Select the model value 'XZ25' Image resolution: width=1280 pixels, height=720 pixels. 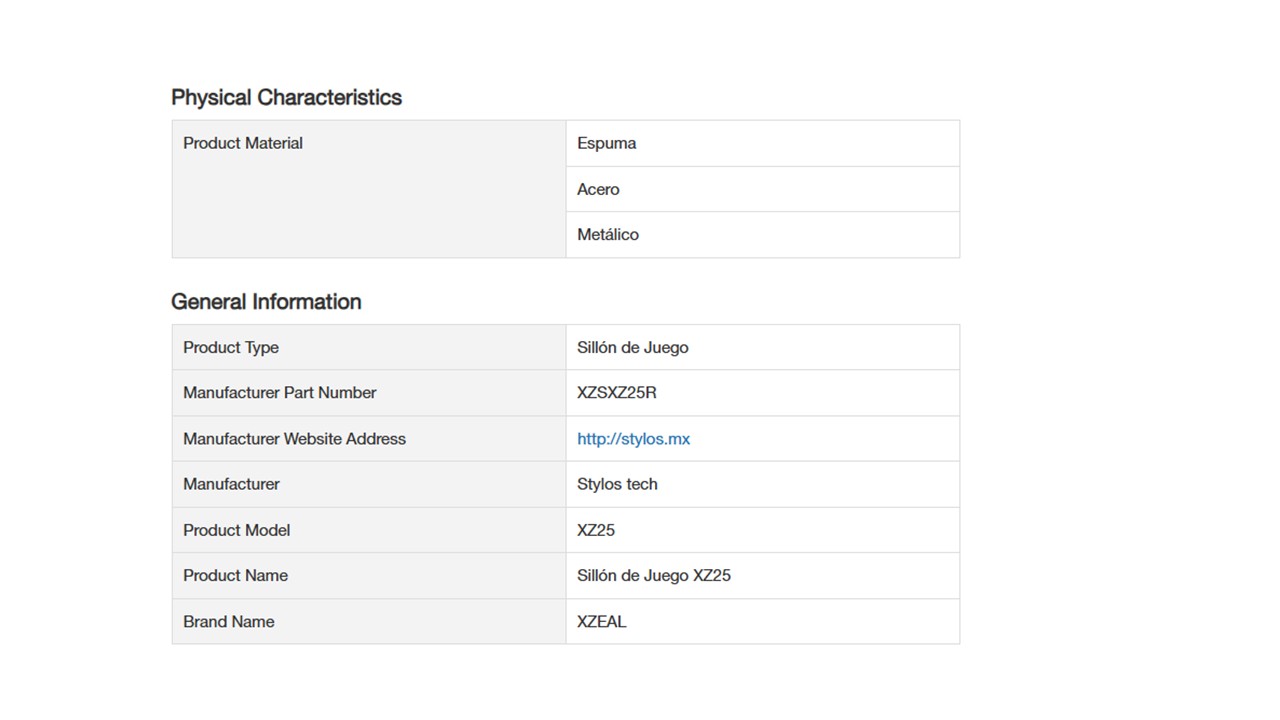596,530
